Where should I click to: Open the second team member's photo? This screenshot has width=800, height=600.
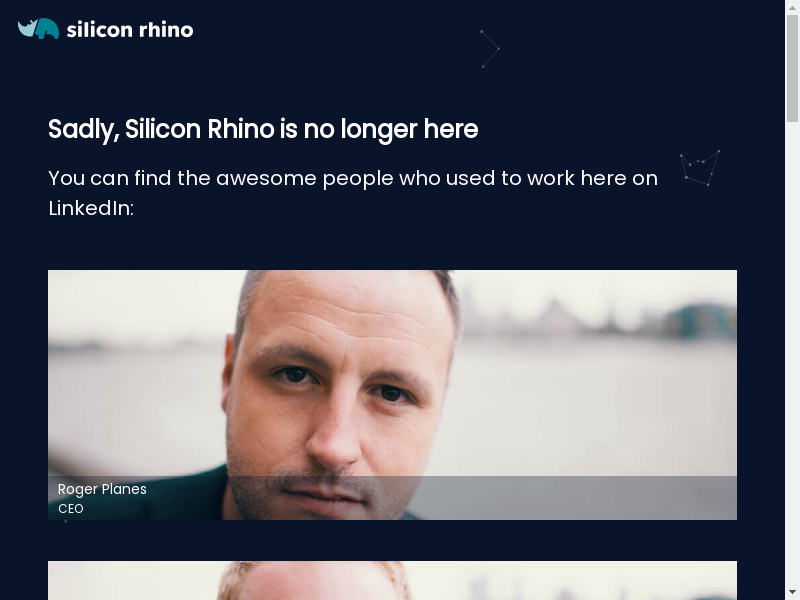coord(392,581)
